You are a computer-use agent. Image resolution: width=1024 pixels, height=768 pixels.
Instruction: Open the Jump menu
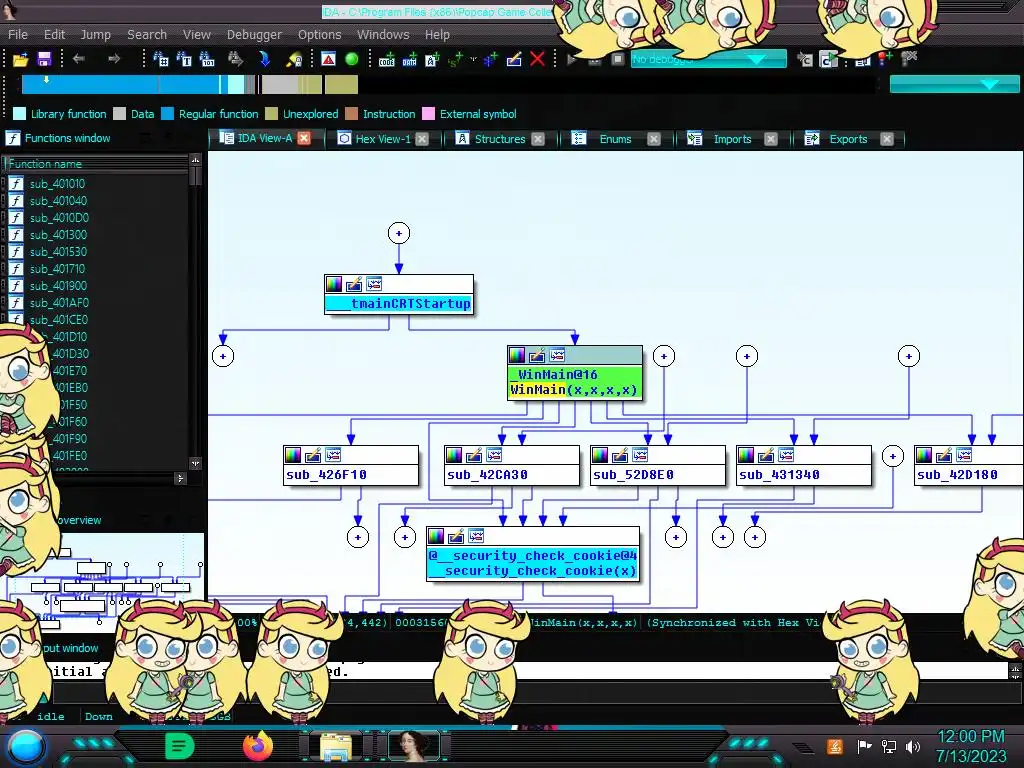[95, 35]
